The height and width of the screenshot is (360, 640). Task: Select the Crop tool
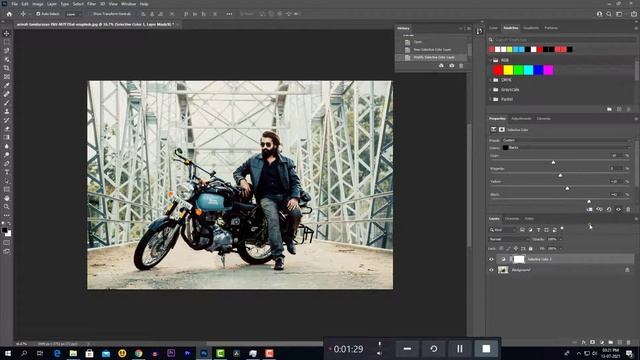(7, 68)
